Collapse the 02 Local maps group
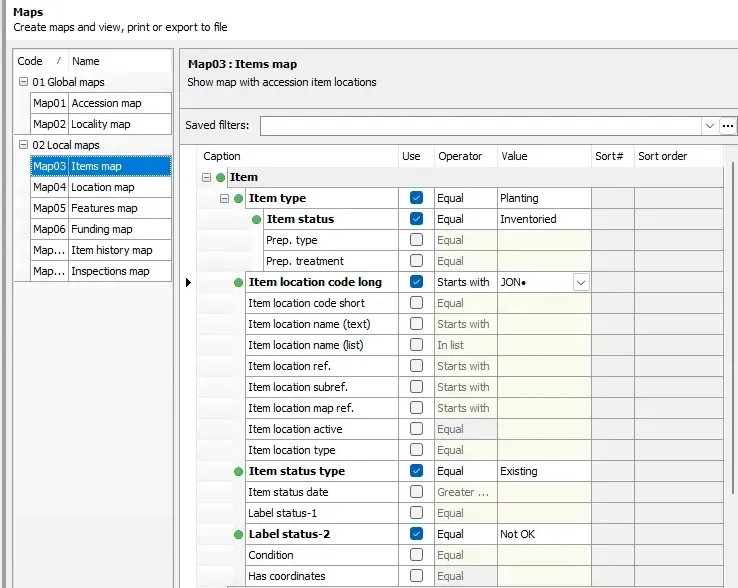The image size is (738, 588). click(x=23, y=145)
